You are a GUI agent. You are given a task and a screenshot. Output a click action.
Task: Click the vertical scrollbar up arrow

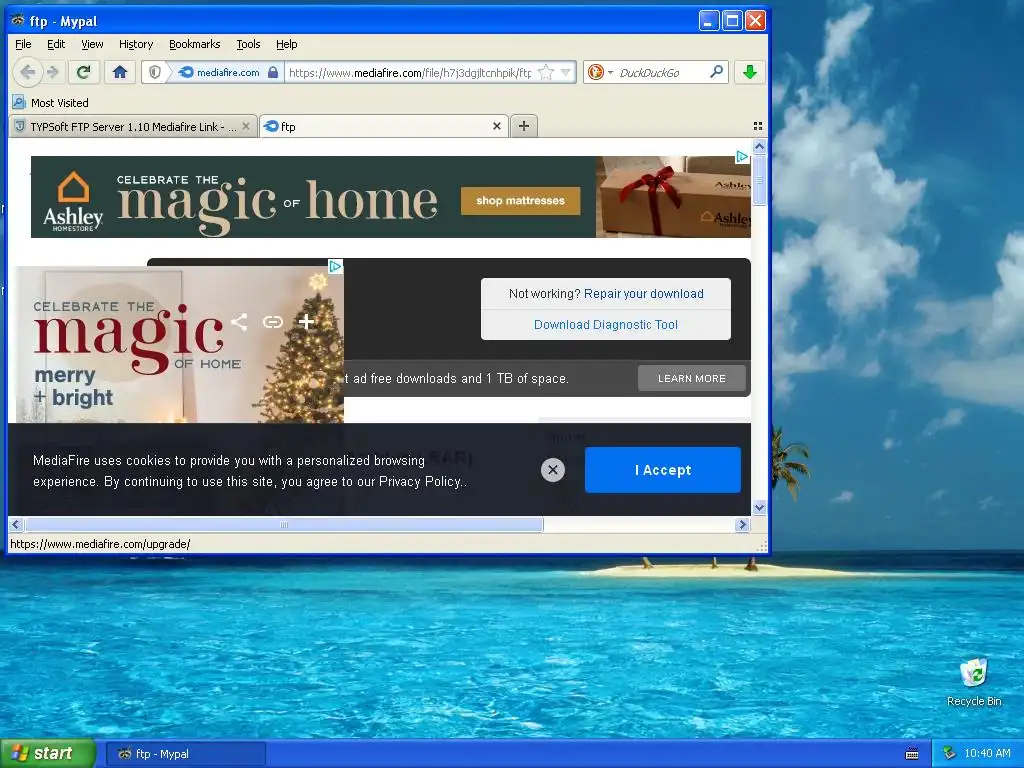(x=759, y=147)
